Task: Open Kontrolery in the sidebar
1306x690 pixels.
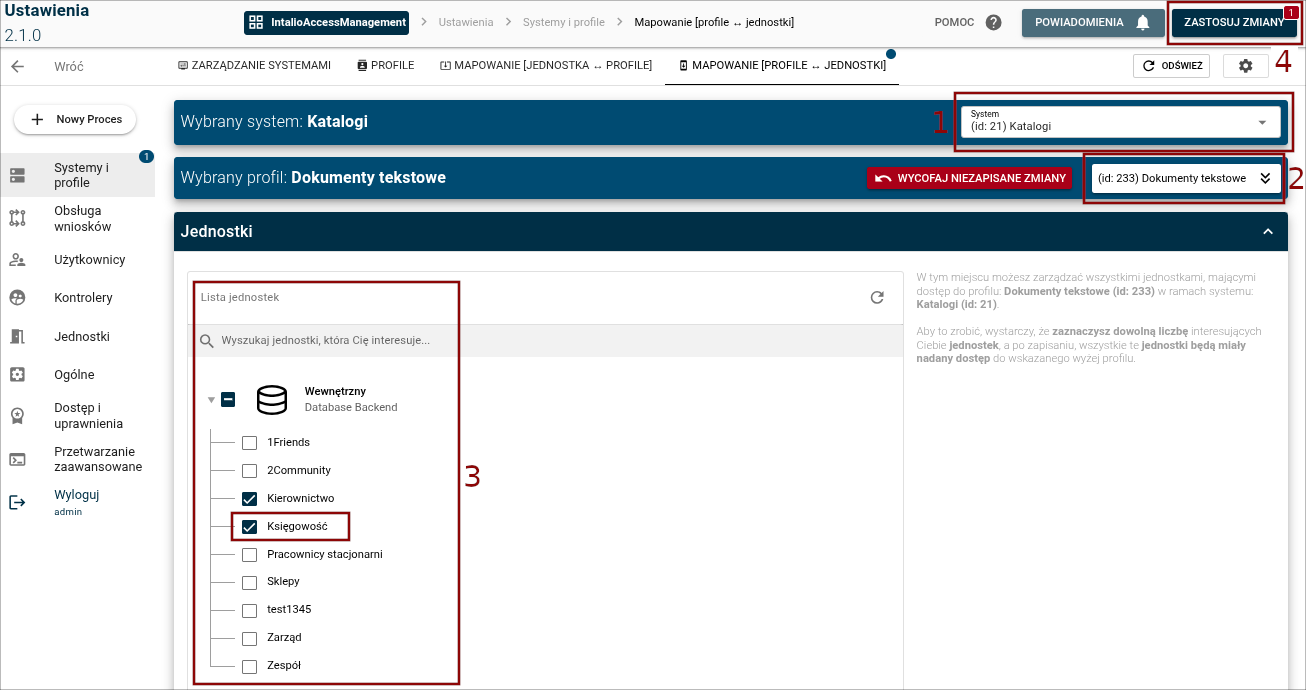Action: [x=78, y=298]
